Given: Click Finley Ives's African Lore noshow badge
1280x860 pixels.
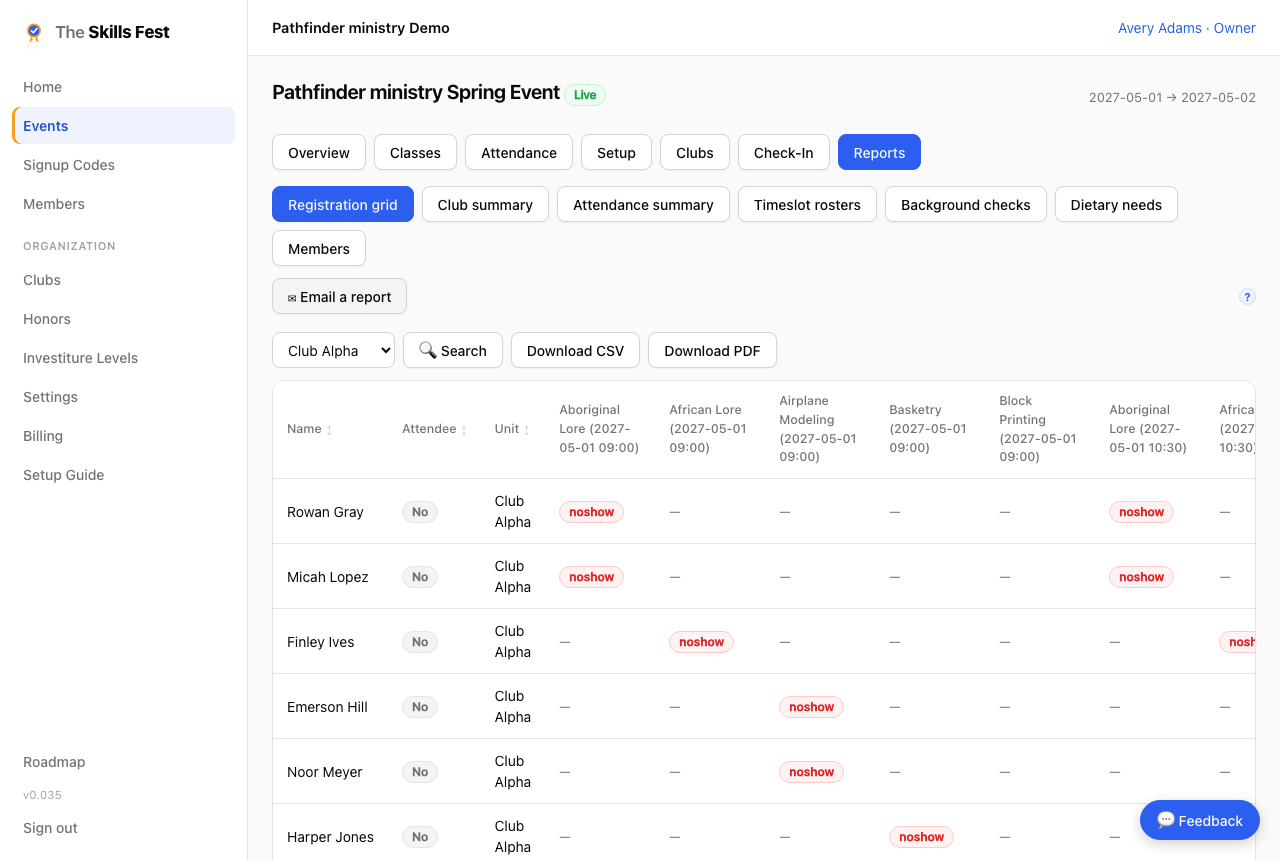Looking at the screenshot, I should (x=701, y=642).
